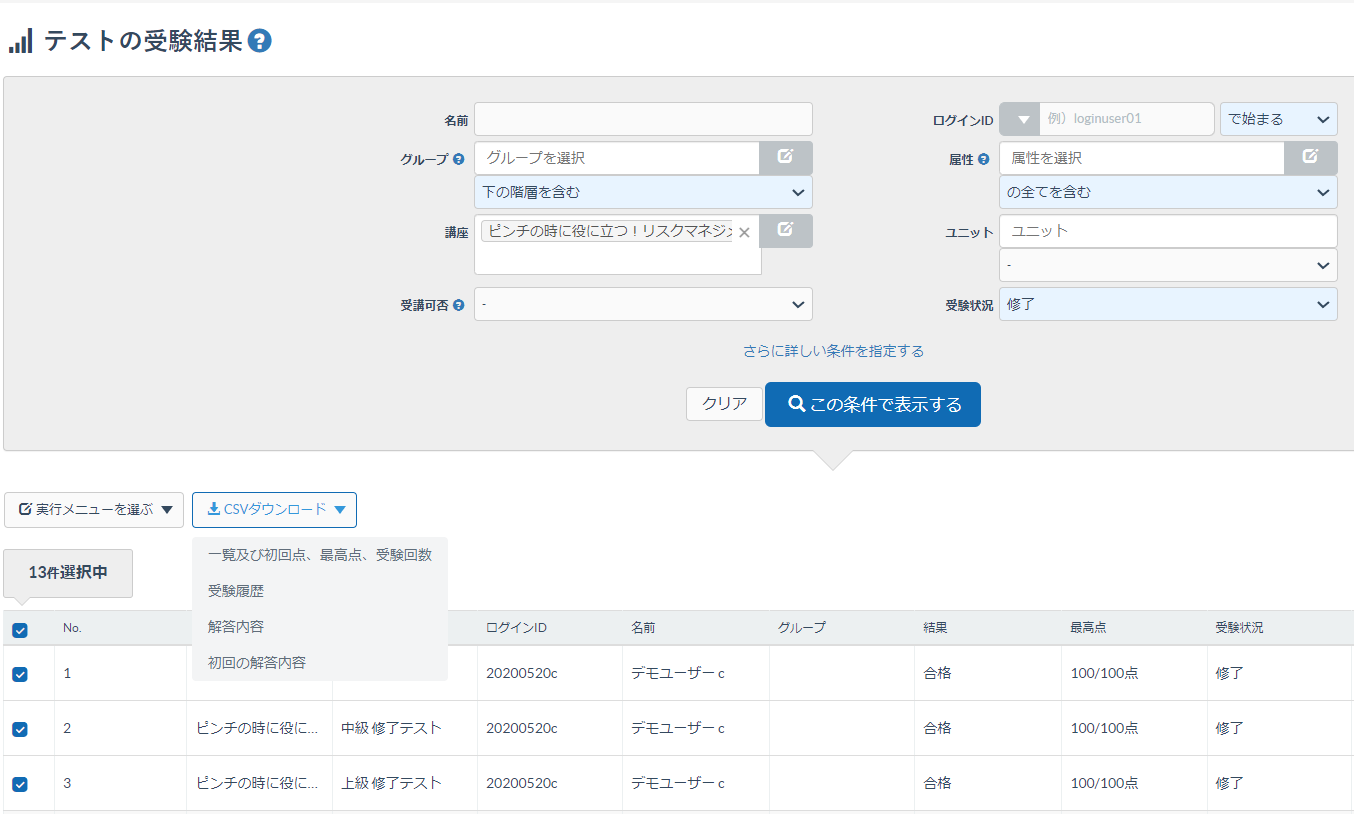Viewport: 1354px width, 814px height.
Task: Open the 下の階層を含む dropdown
Action: pos(643,192)
